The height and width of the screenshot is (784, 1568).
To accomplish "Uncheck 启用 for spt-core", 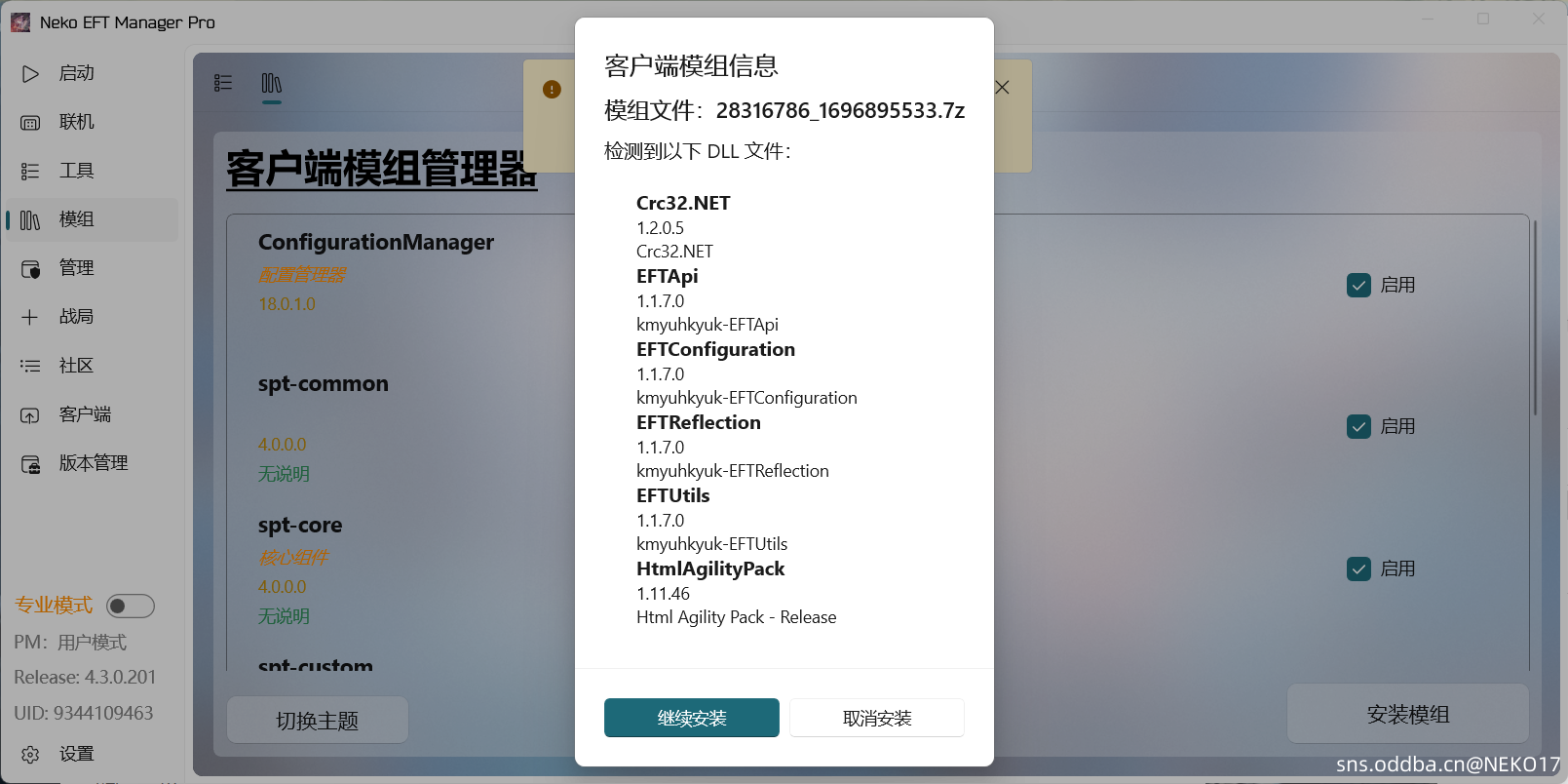I will [1358, 568].
